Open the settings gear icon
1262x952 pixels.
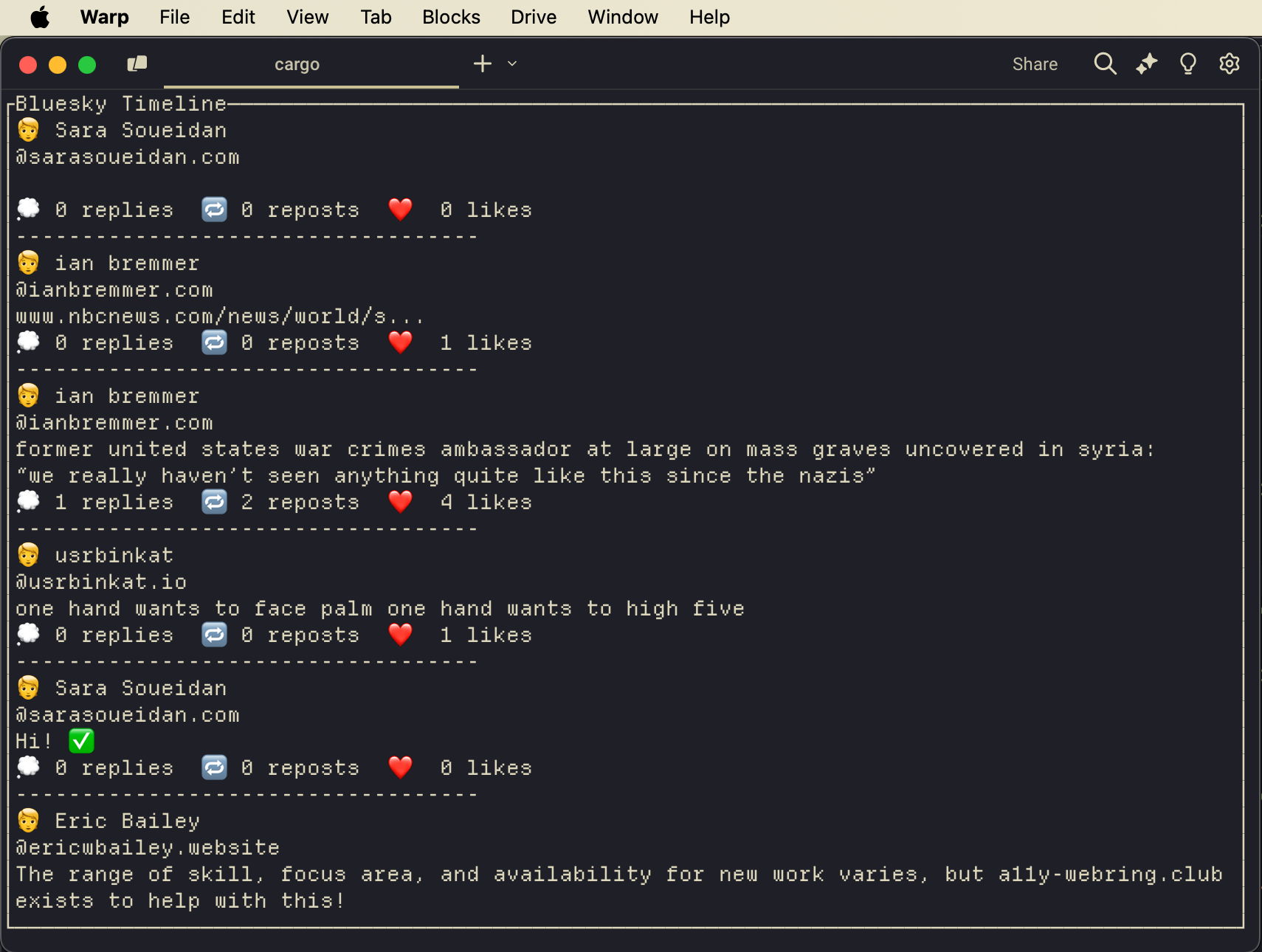point(1229,64)
